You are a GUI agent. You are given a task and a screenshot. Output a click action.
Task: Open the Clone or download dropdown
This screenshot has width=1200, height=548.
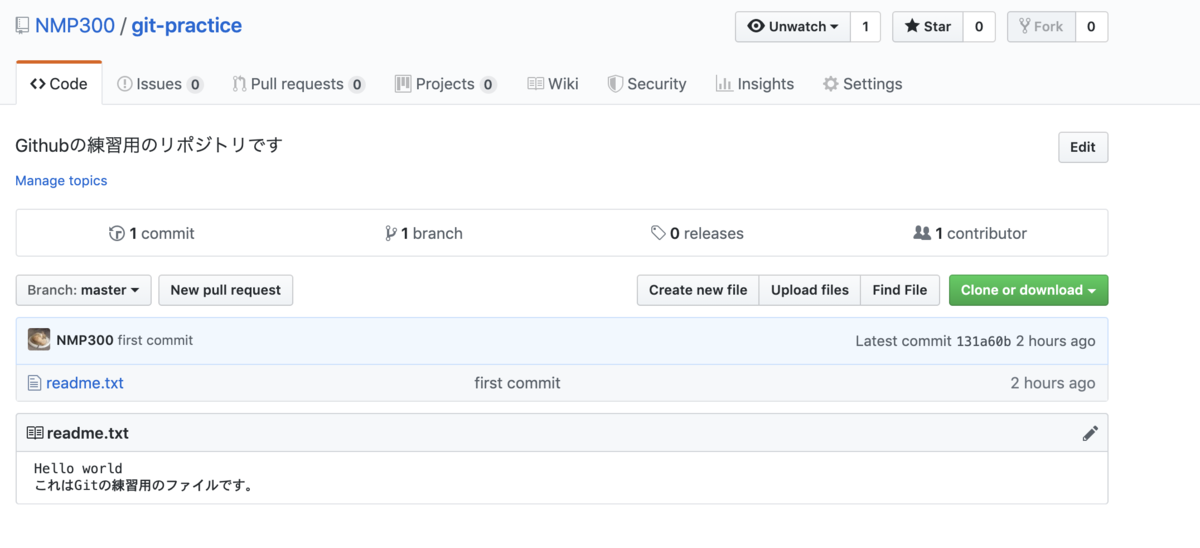click(x=1028, y=290)
